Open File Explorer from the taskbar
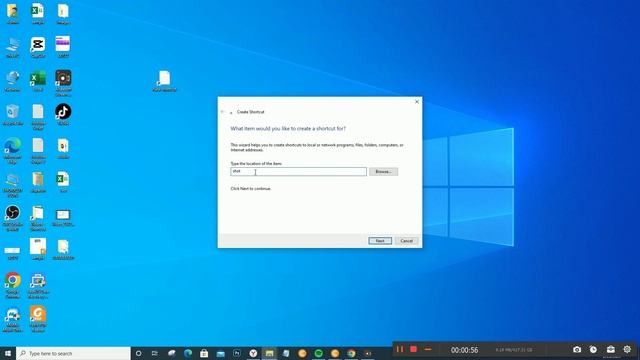This screenshot has width=640, height=360. click(269, 353)
